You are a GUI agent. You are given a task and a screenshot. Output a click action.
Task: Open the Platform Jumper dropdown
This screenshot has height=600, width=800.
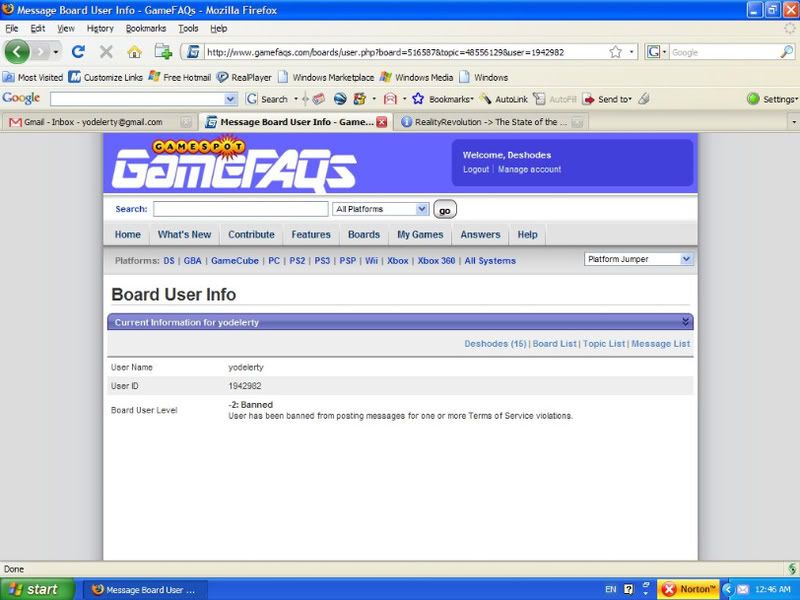click(x=638, y=259)
